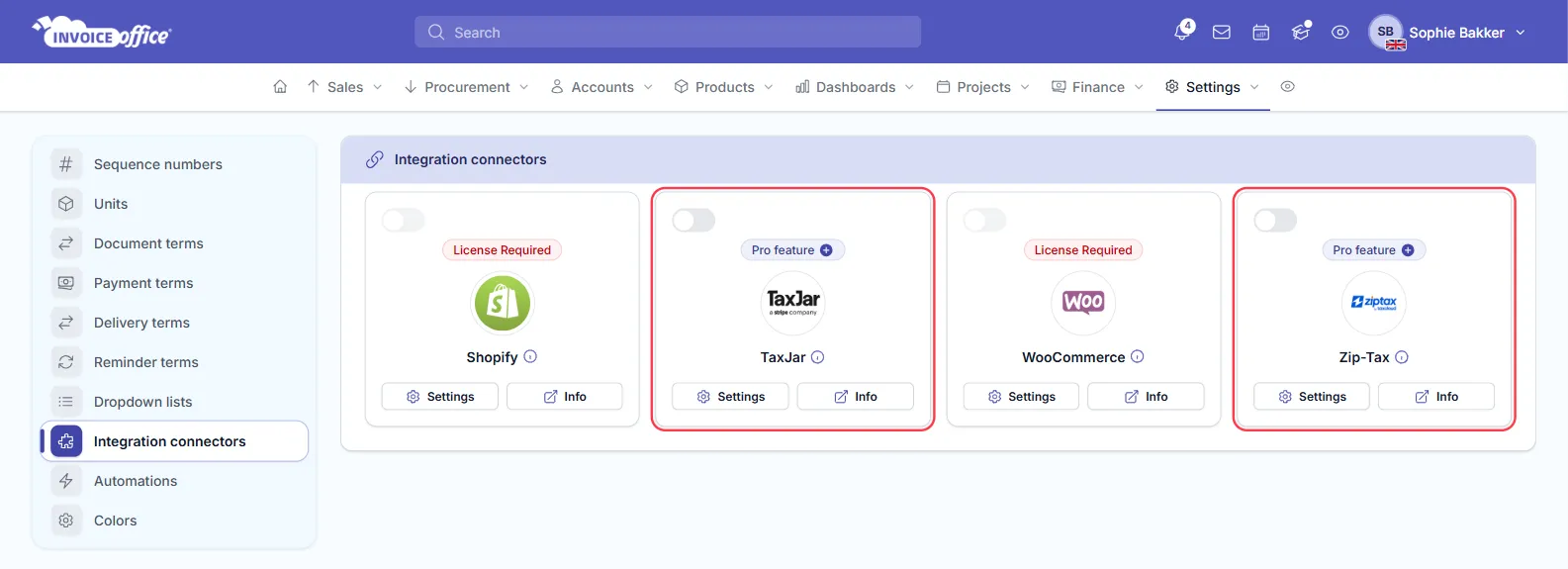
Task: Toggle the Shopify connector switch
Action: click(x=404, y=220)
